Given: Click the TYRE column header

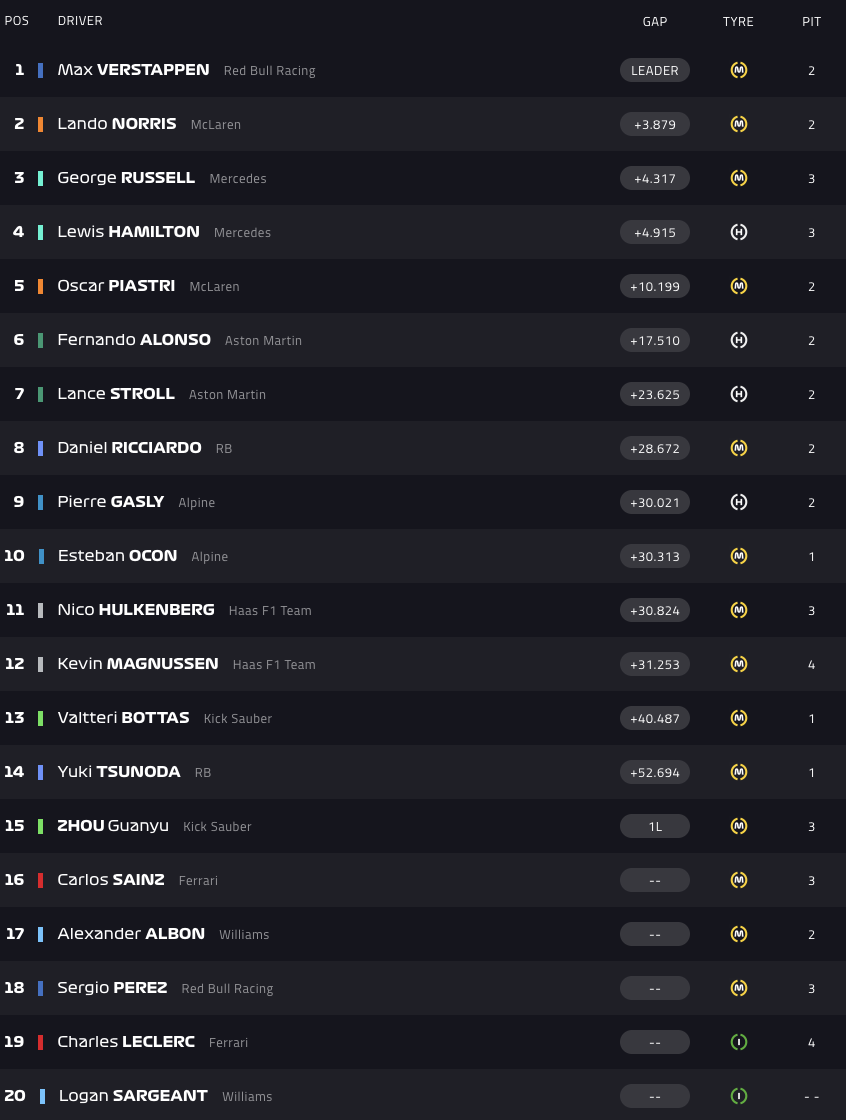Looking at the screenshot, I should 738,21.
